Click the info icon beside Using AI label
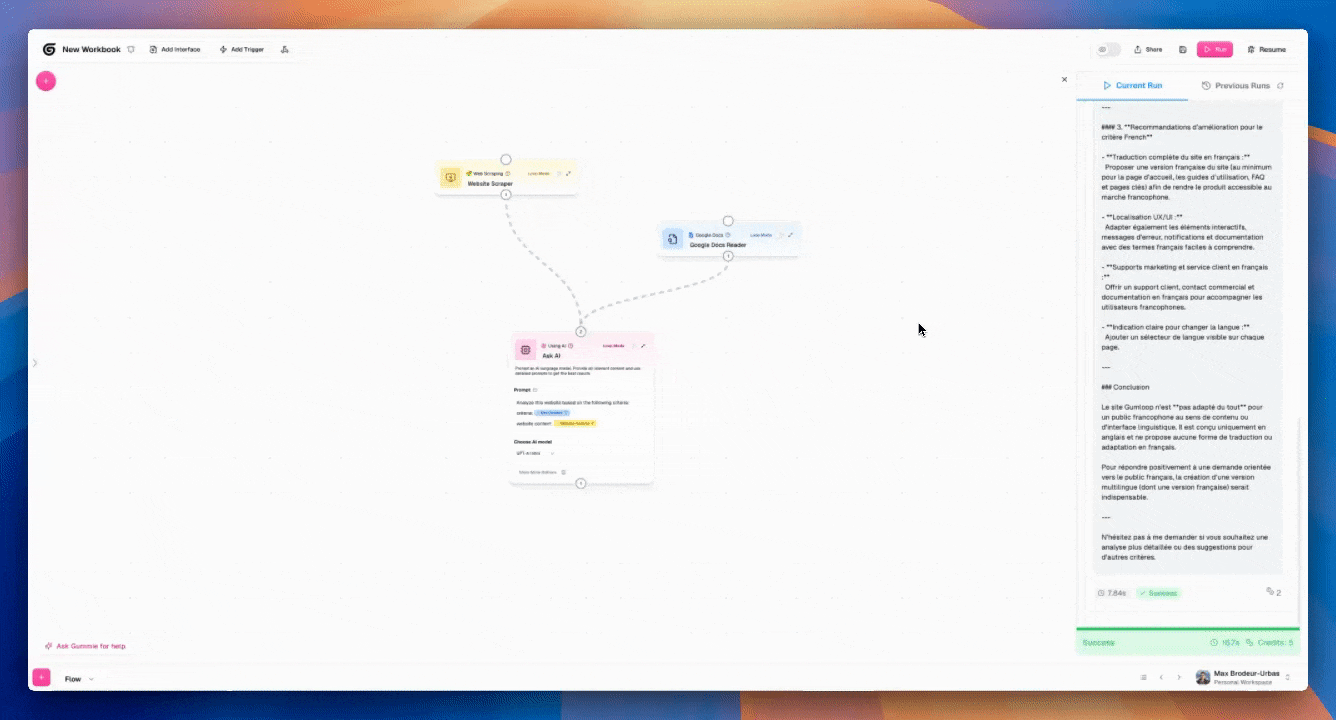This screenshot has height=720, width=1336. click(x=571, y=345)
